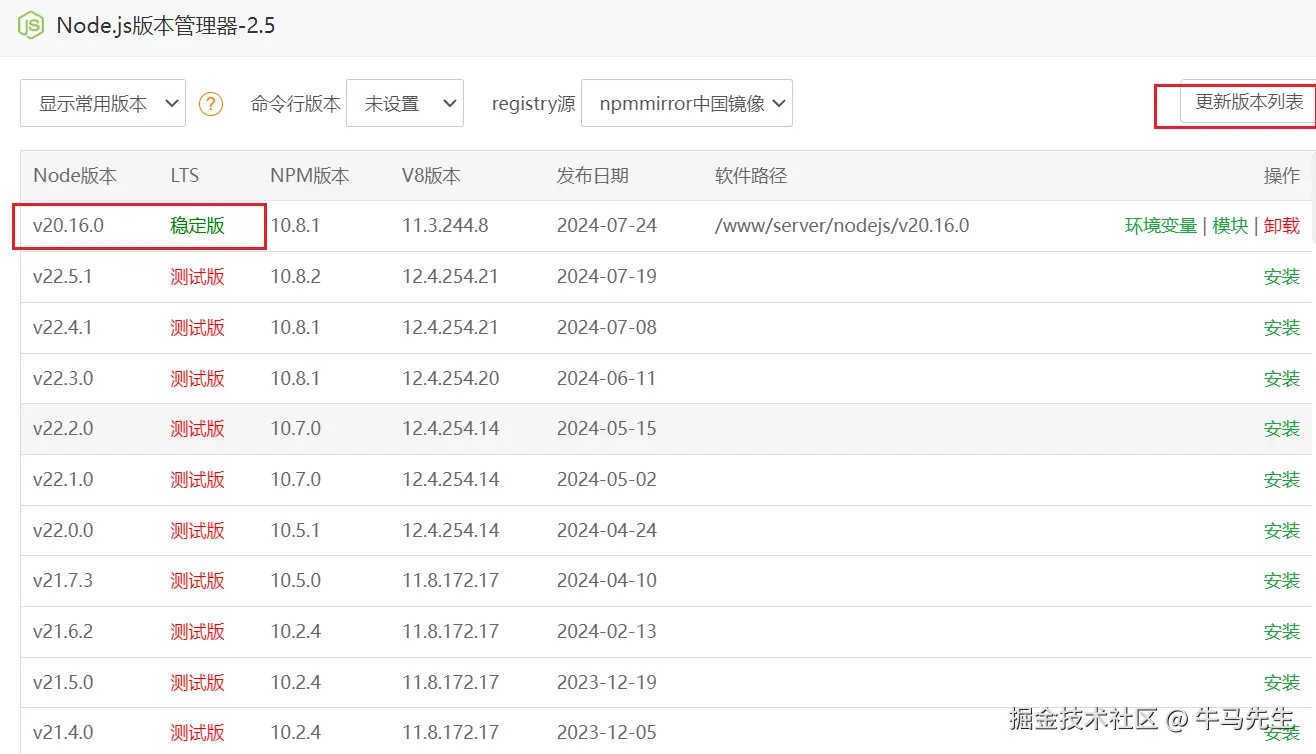This screenshot has width=1316, height=754.
Task: Click the v22.3.0 version cell
Action: (x=63, y=379)
